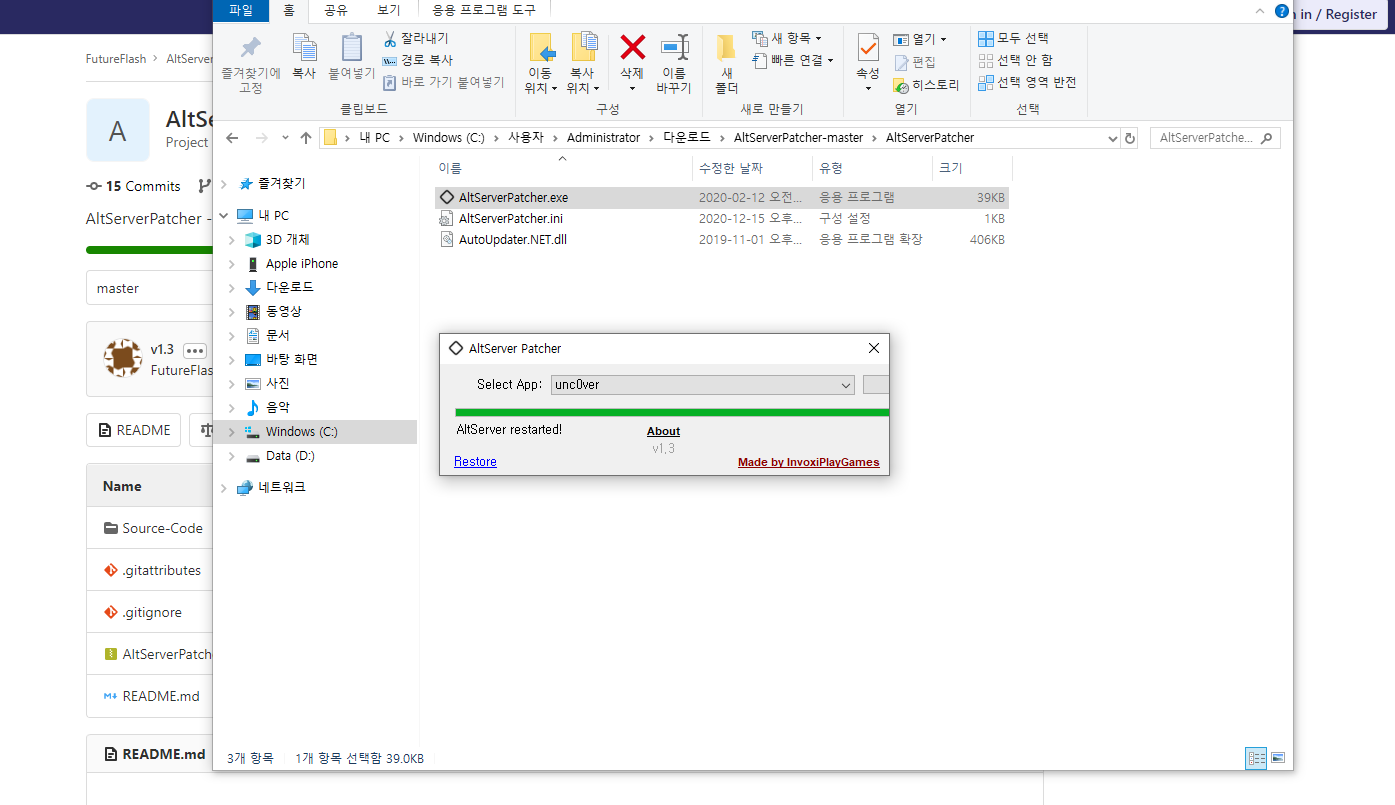Click the Copy (복사) ribbon icon
The width and height of the screenshot is (1395, 805).
point(304,57)
